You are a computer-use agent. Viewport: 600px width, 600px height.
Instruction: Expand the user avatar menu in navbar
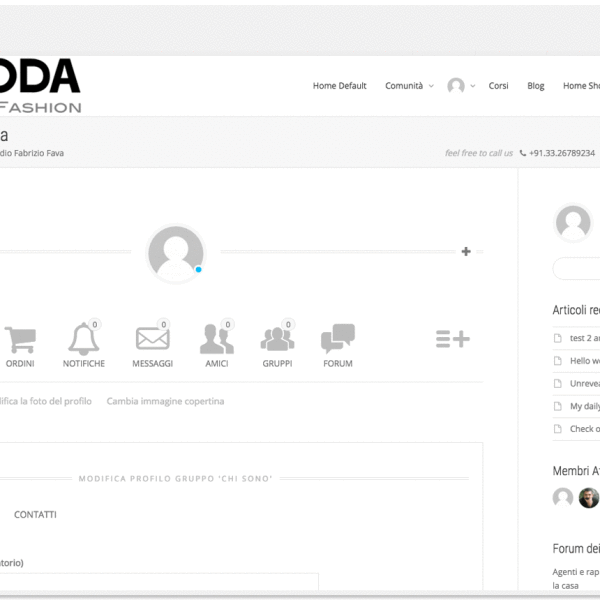tap(460, 86)
